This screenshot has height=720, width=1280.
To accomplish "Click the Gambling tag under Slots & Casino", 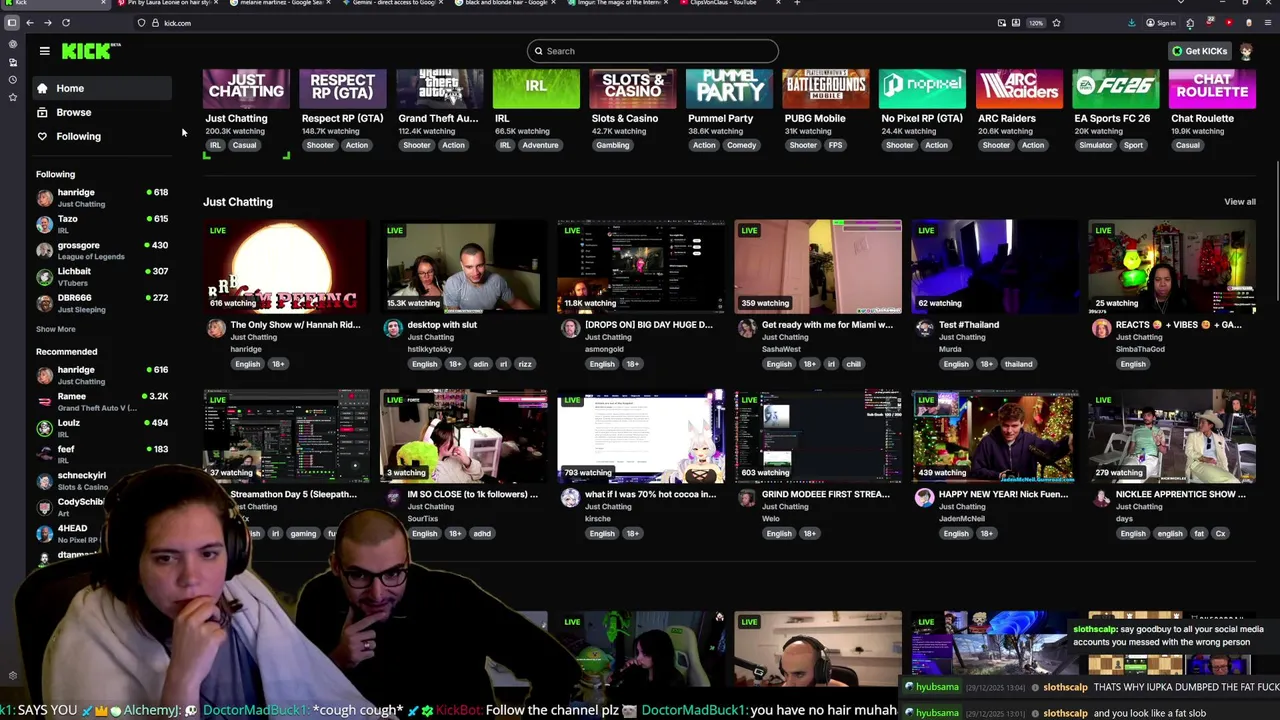I will (x=612, y=145).
